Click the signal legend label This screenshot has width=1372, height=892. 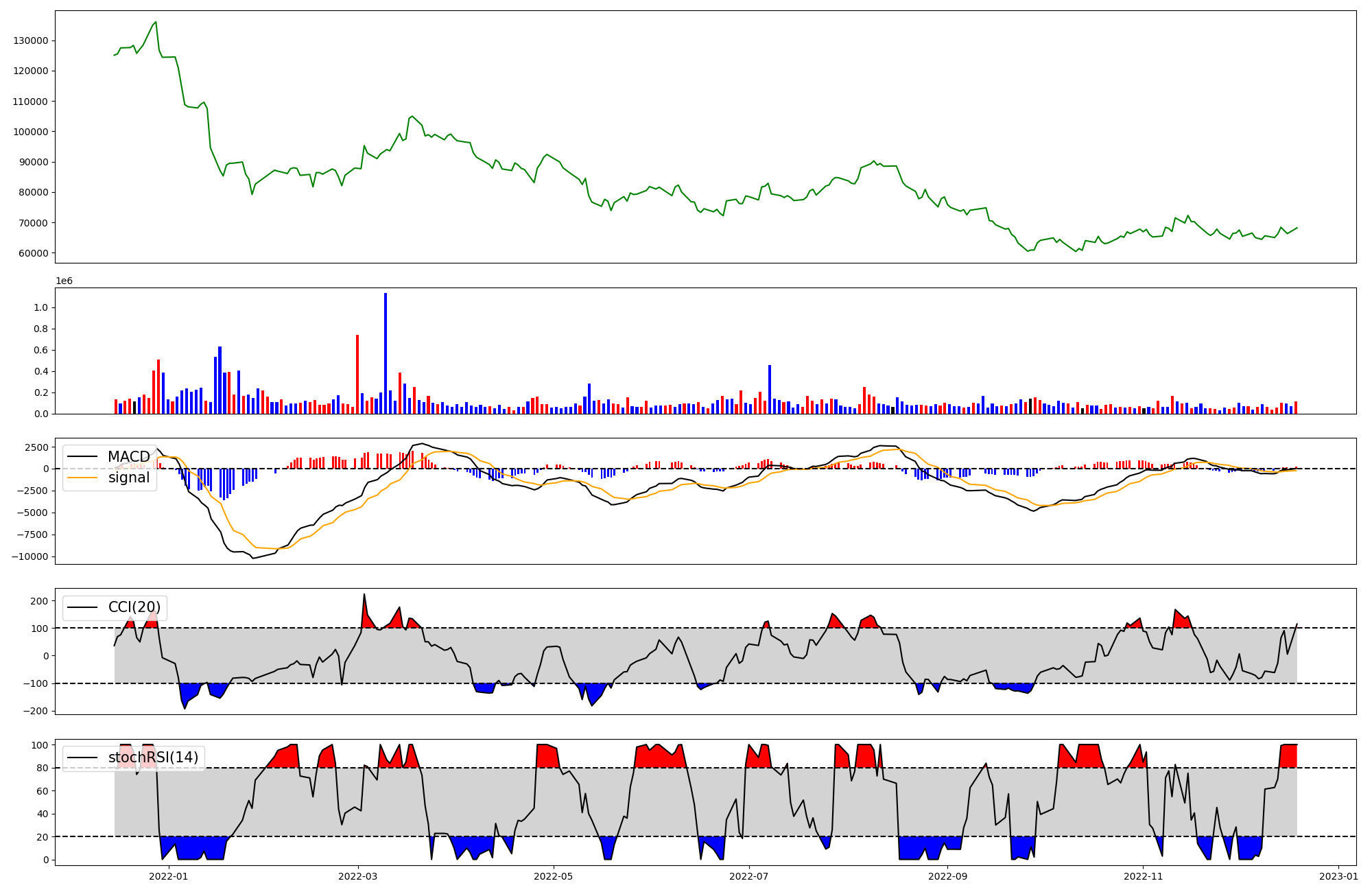click(129, 478)
